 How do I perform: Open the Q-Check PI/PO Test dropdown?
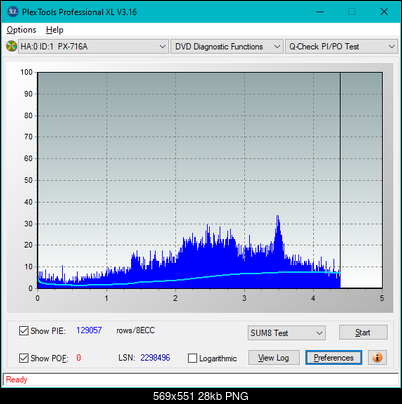pyautogui.click(x=341, y=46)
